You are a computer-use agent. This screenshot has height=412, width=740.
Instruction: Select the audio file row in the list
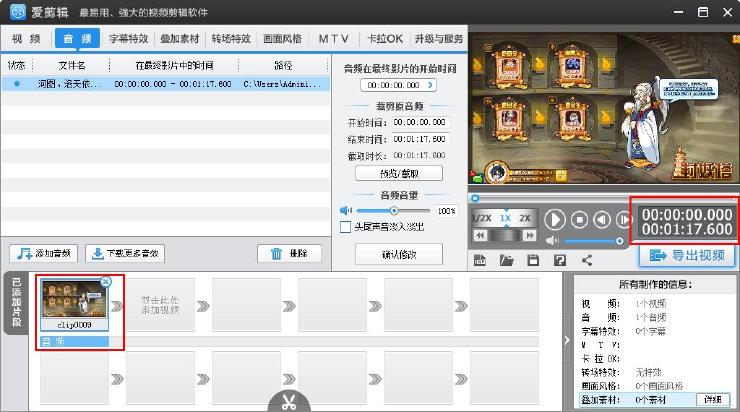[x=165, y=84]
